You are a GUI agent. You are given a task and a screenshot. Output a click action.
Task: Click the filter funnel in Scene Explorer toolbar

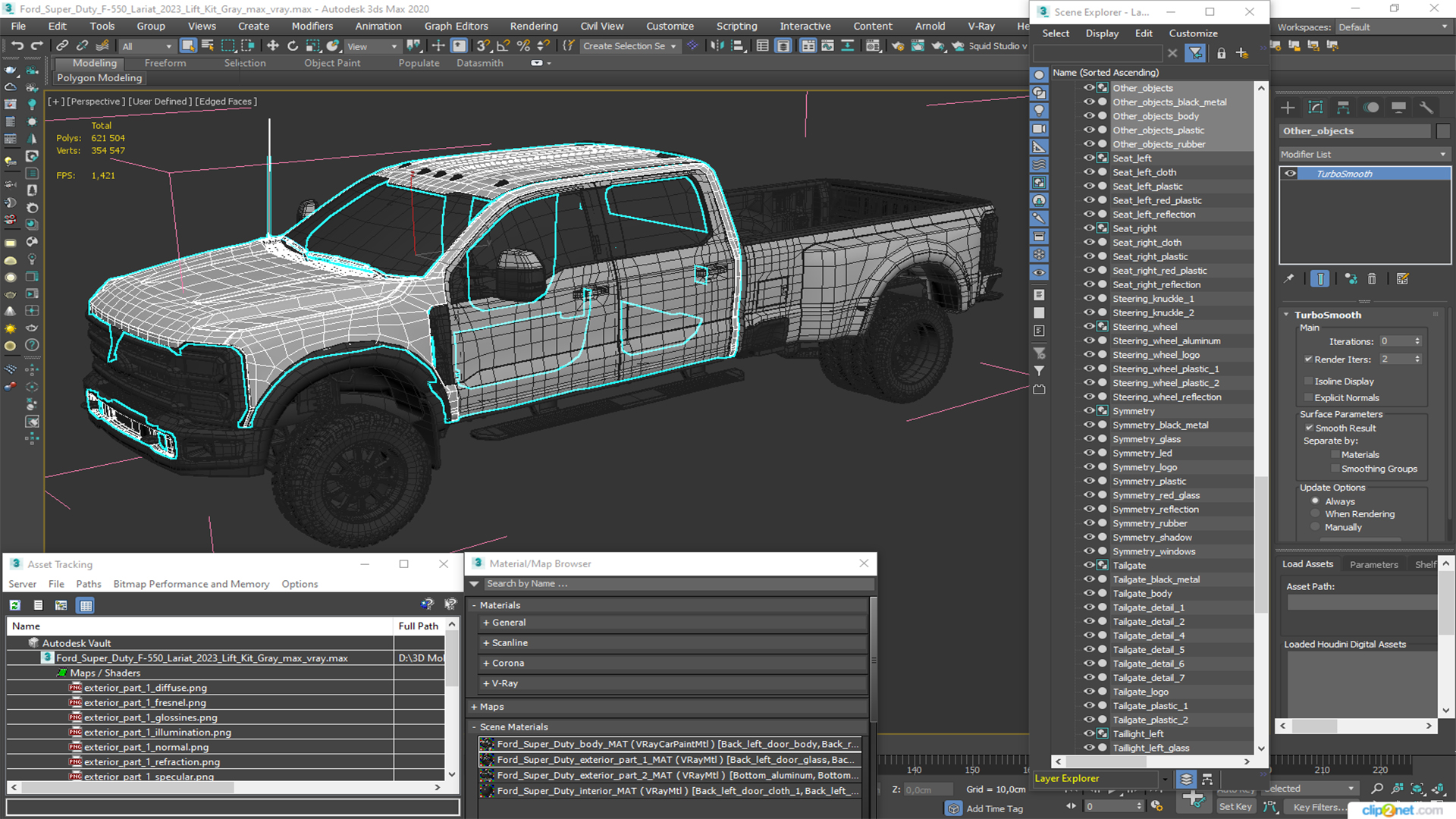click(1196, 53)
